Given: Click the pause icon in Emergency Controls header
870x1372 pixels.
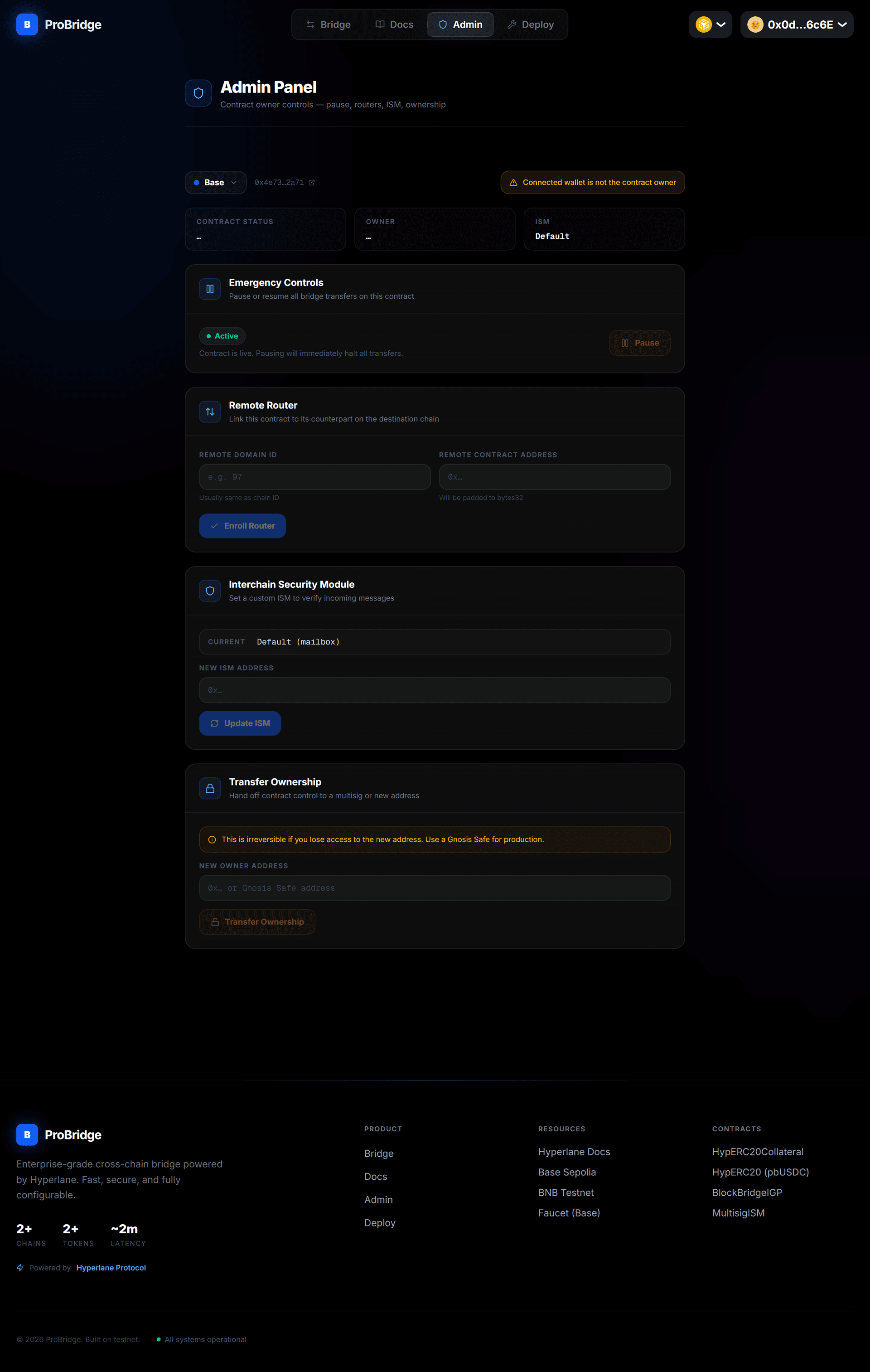Looking at the screenshot, I should click(x=210, y=289).
